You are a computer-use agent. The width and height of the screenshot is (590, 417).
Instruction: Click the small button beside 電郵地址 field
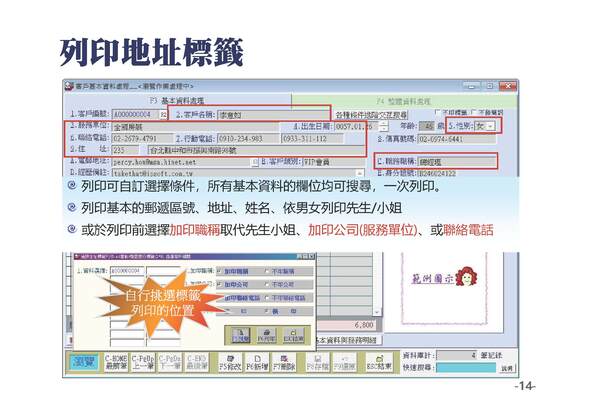(255, 162)
